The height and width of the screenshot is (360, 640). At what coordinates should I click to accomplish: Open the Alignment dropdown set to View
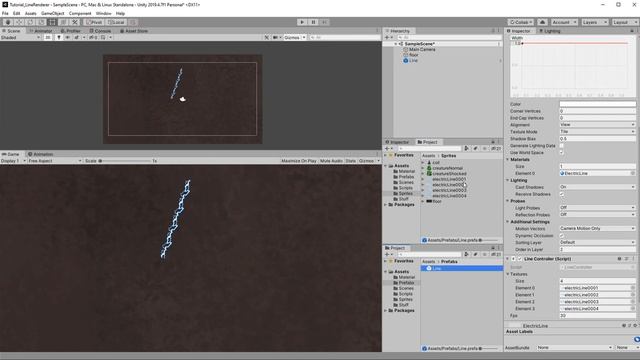click(597, 125)
